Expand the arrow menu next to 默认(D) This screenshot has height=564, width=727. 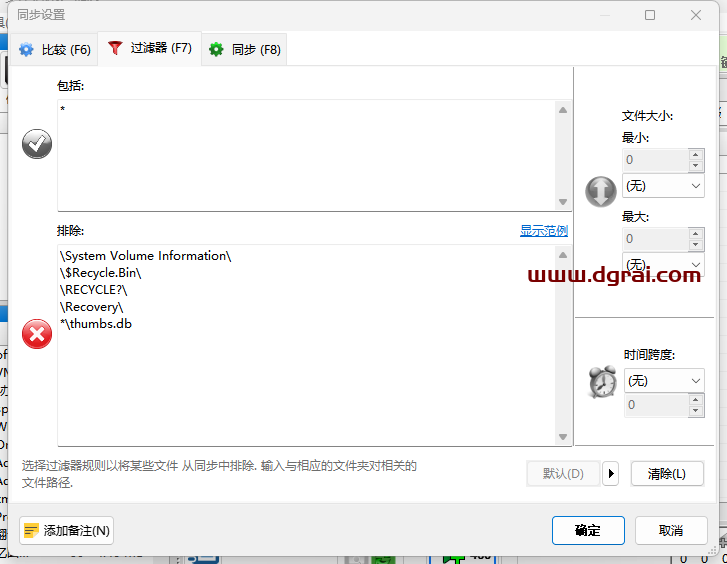pyautogui.click(x=611, y=474)
